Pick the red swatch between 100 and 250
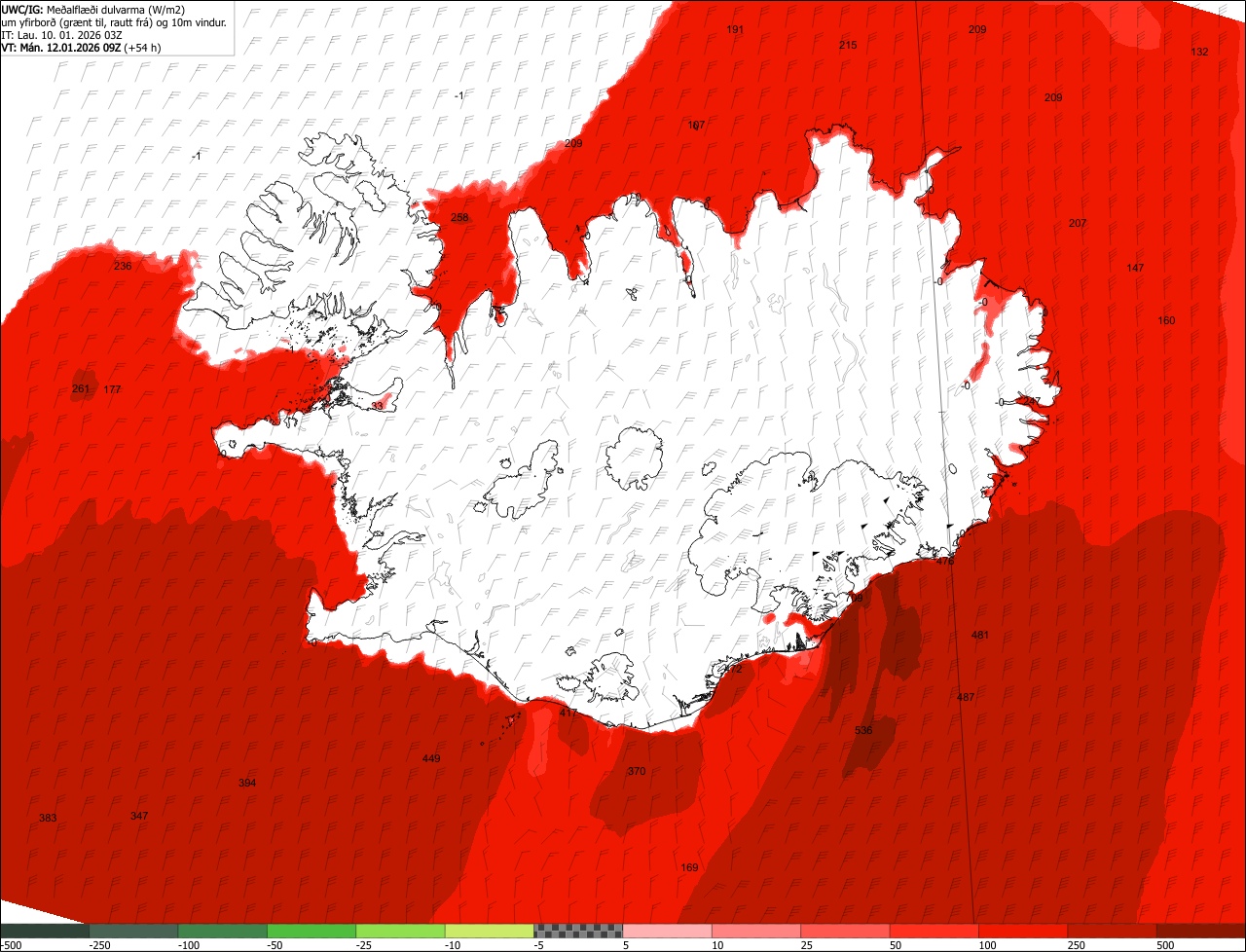The image size is (1246, 952). pos(1023,931)
